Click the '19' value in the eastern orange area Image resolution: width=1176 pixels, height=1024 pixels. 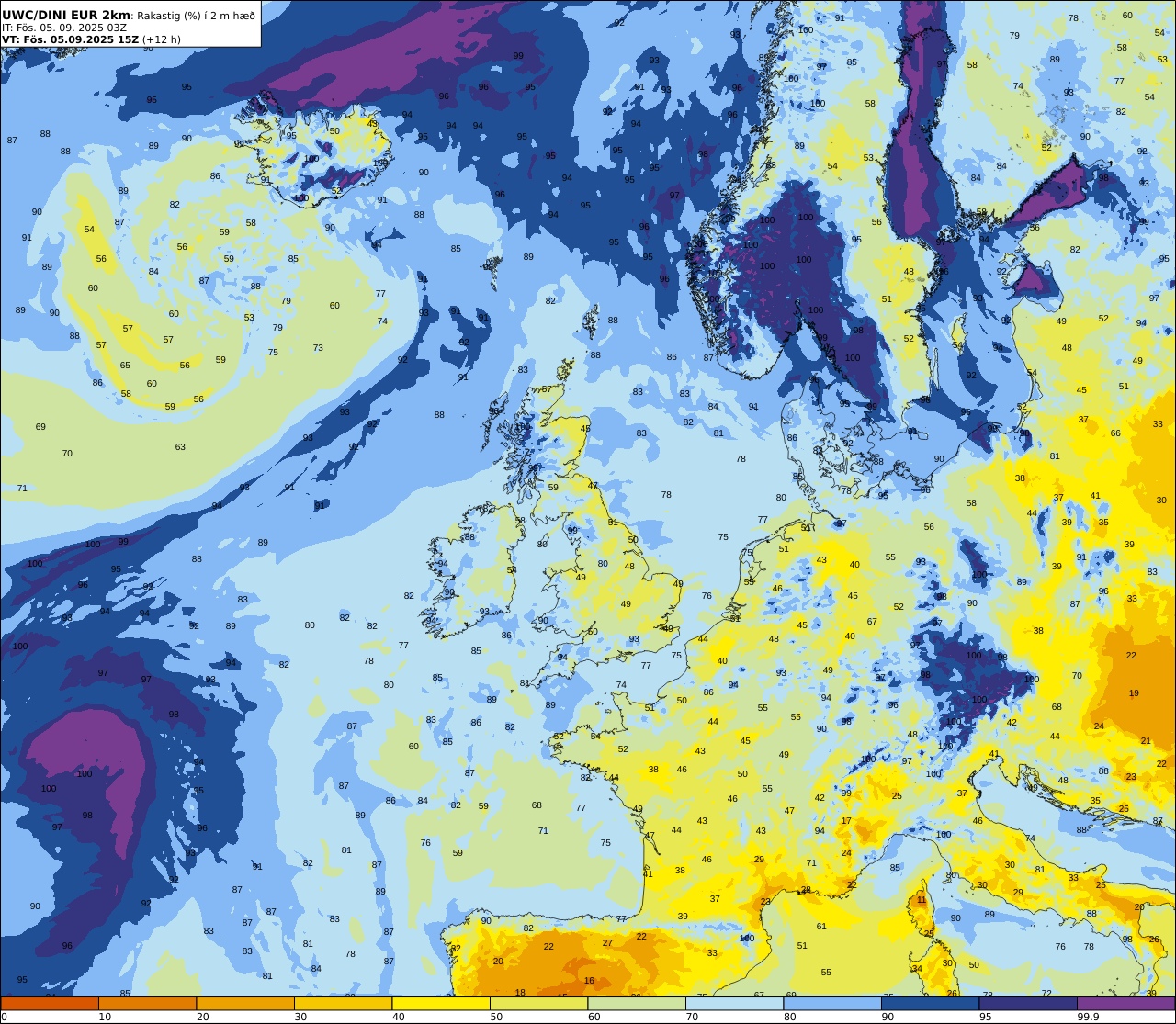(x=1134, y=693)
